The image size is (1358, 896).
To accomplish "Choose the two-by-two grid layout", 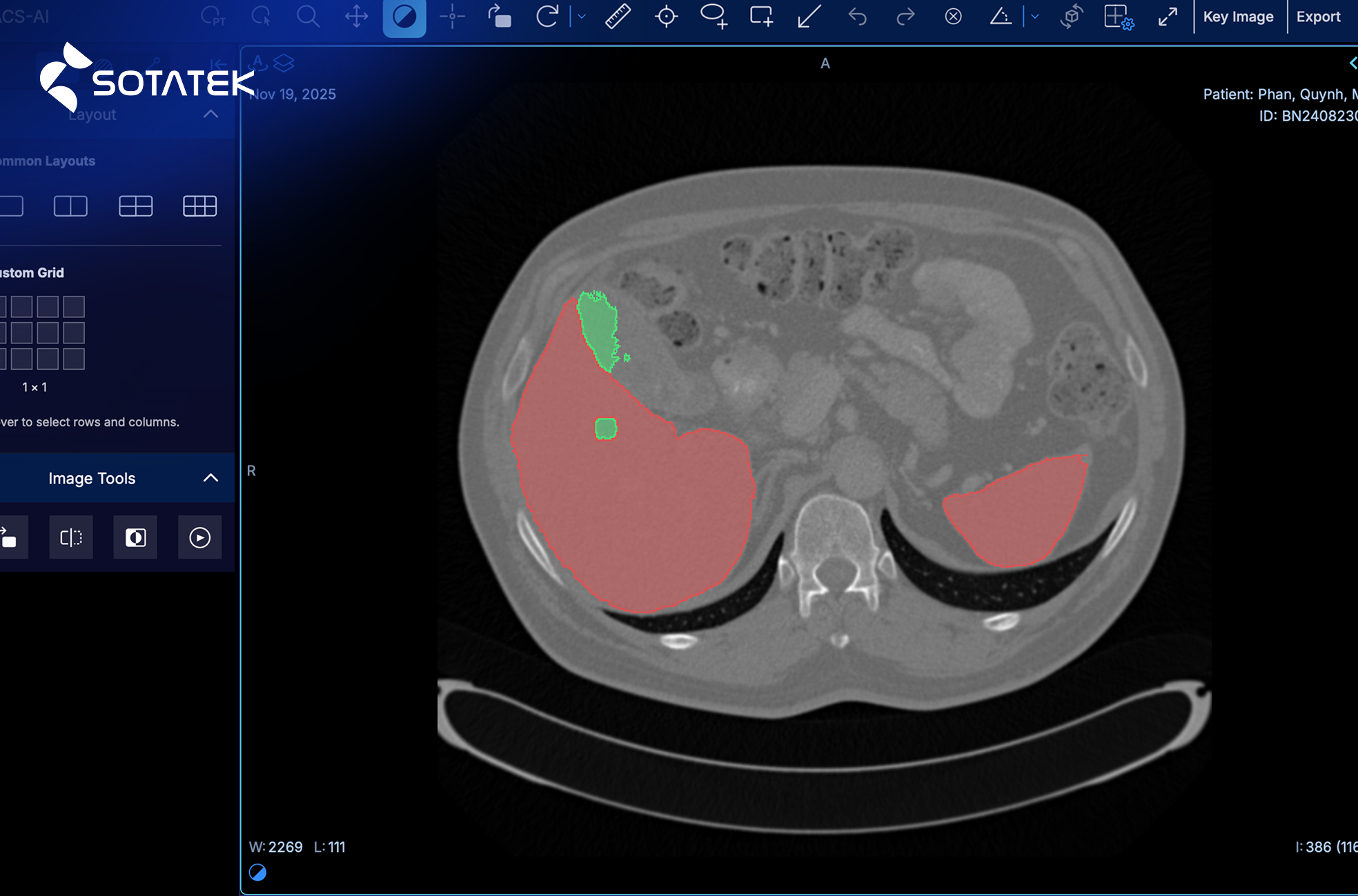I will (135, 206).
